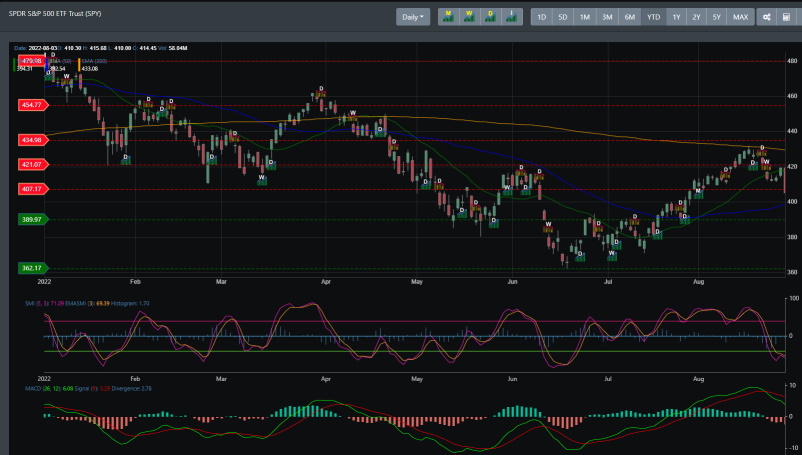The height and width of the screenshot is (455, 802).
Task: Select the 407.17 red price label
Action: click(x=33, y=189)
